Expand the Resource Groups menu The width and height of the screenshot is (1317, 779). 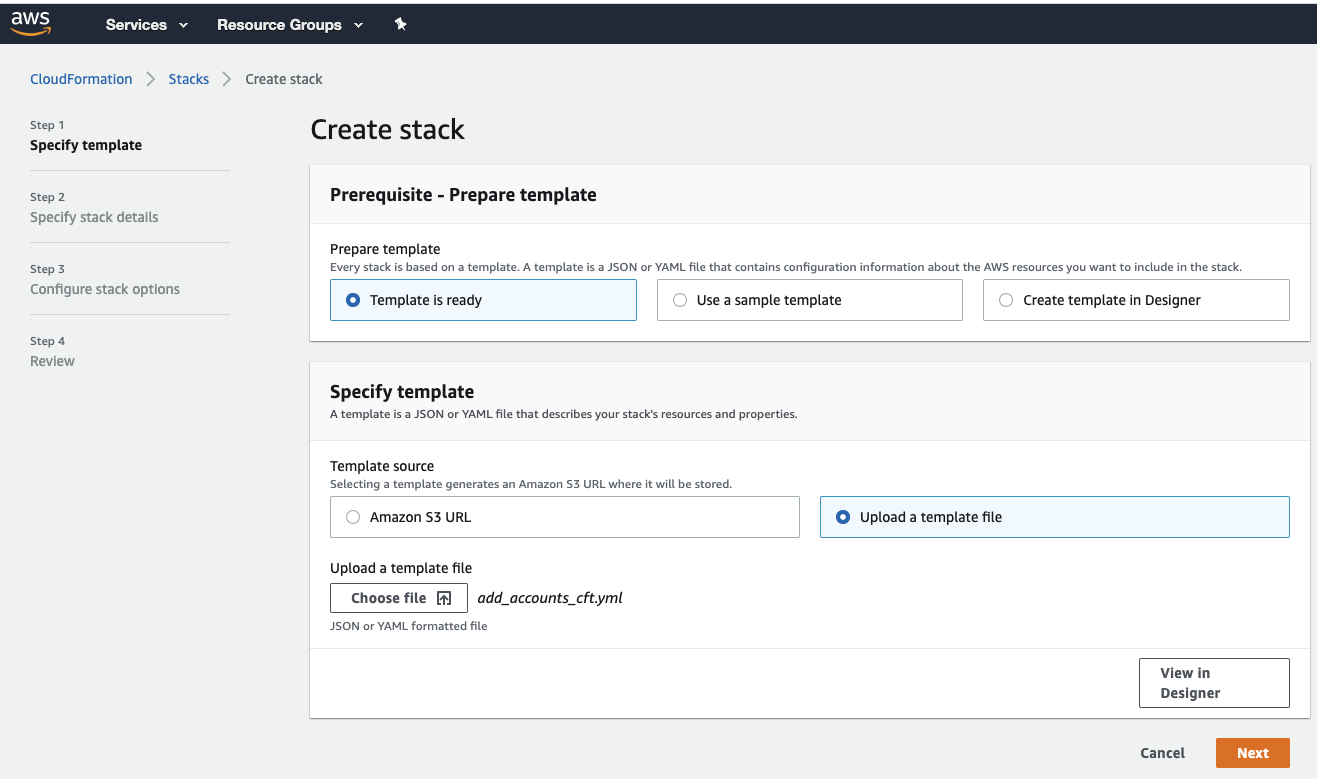(290, 24)
